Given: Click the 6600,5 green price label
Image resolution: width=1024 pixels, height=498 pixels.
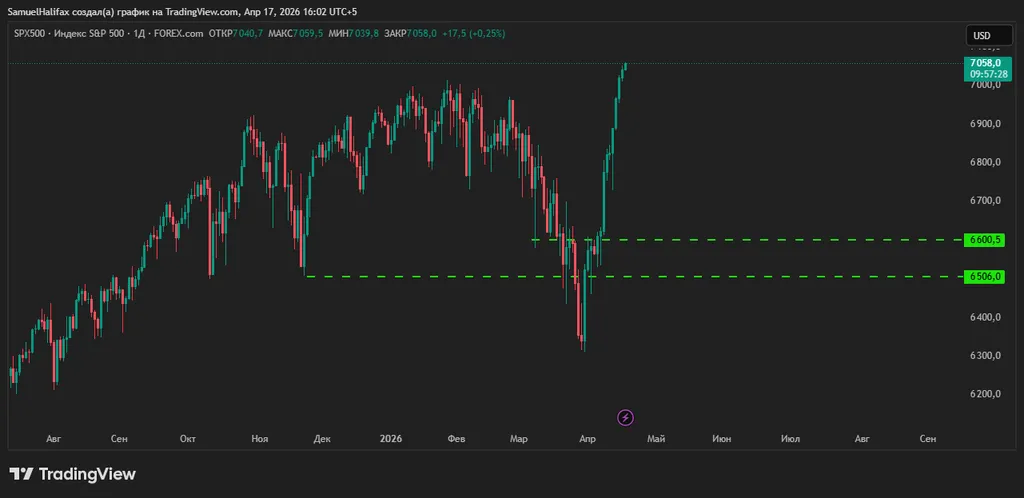Looking at the screenshot, I should 985,240.
